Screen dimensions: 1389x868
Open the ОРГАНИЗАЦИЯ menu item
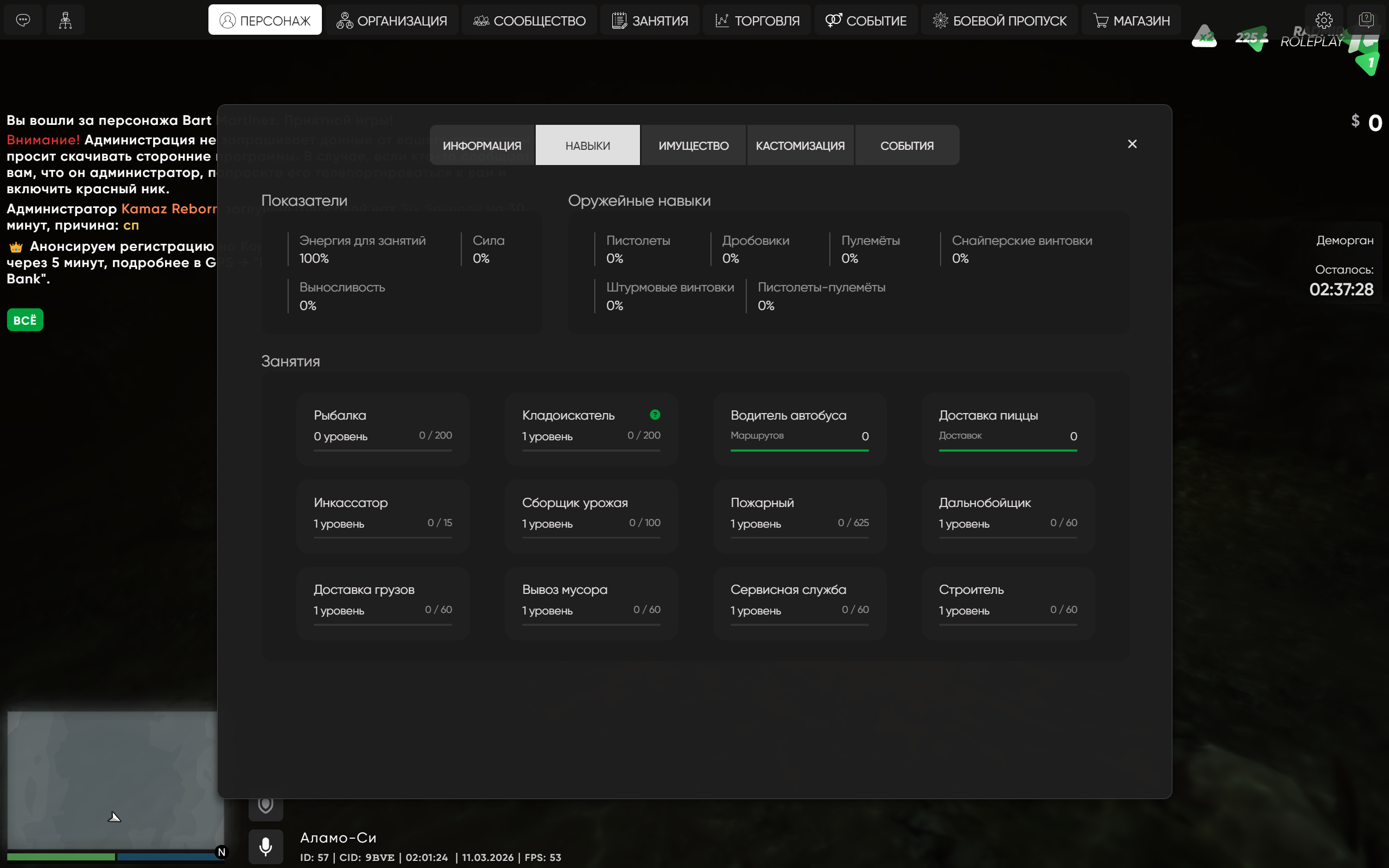coord(392,21)
